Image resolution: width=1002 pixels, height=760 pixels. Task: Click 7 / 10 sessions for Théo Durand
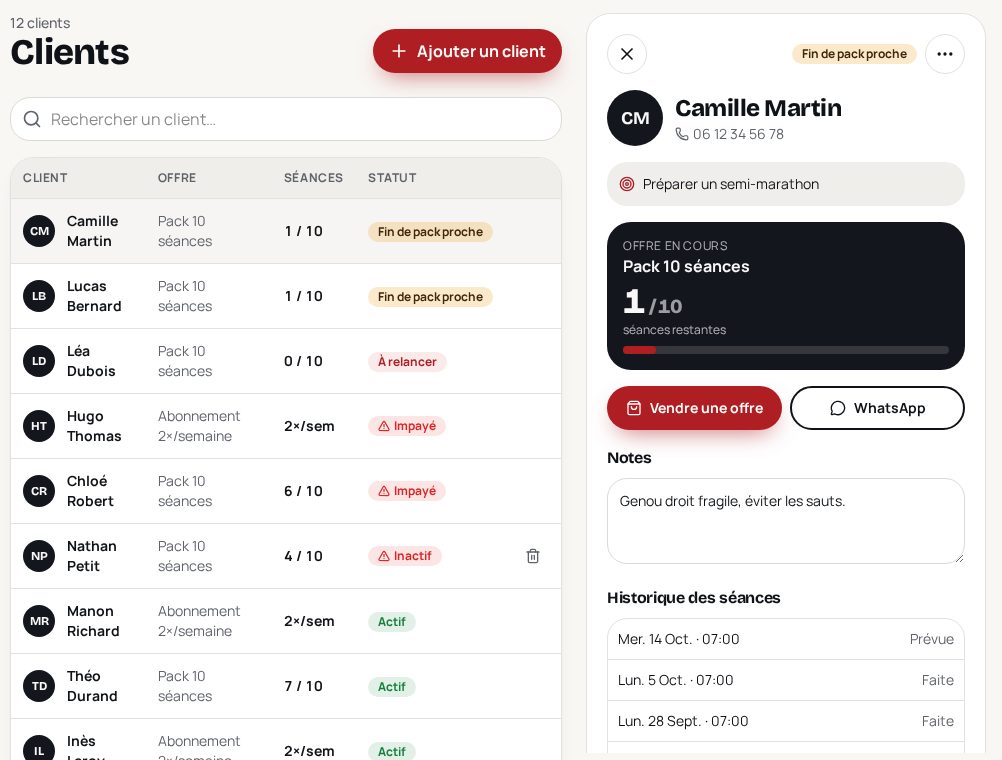(303, 686)
